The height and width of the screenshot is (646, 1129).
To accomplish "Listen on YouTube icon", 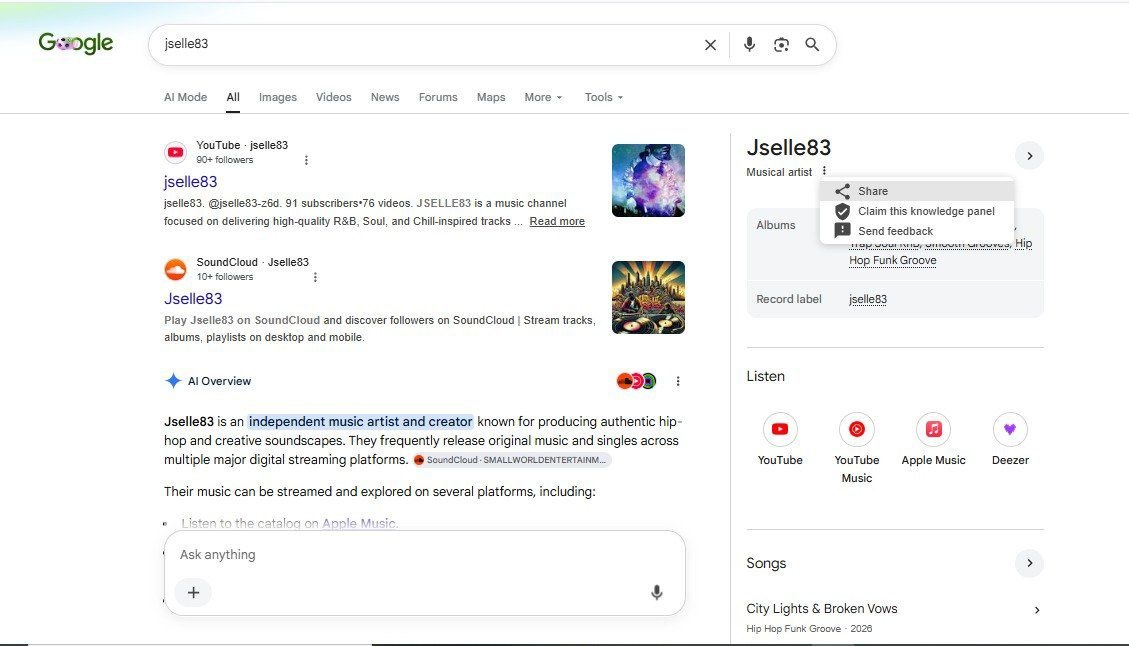I will (x=780, y=429).
